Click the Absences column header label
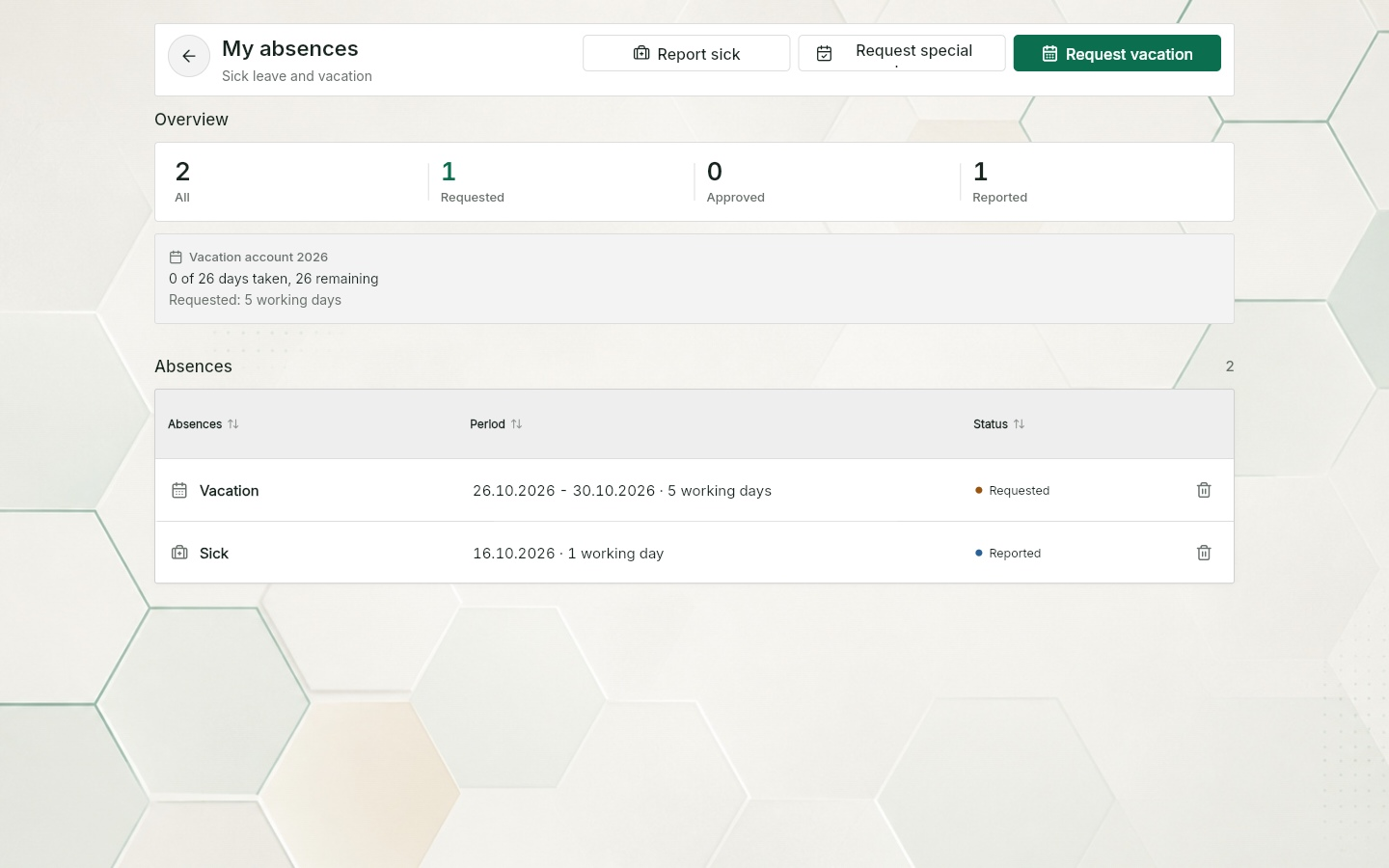This screenshot has width=1389, height=868. [x=195, y=424]
